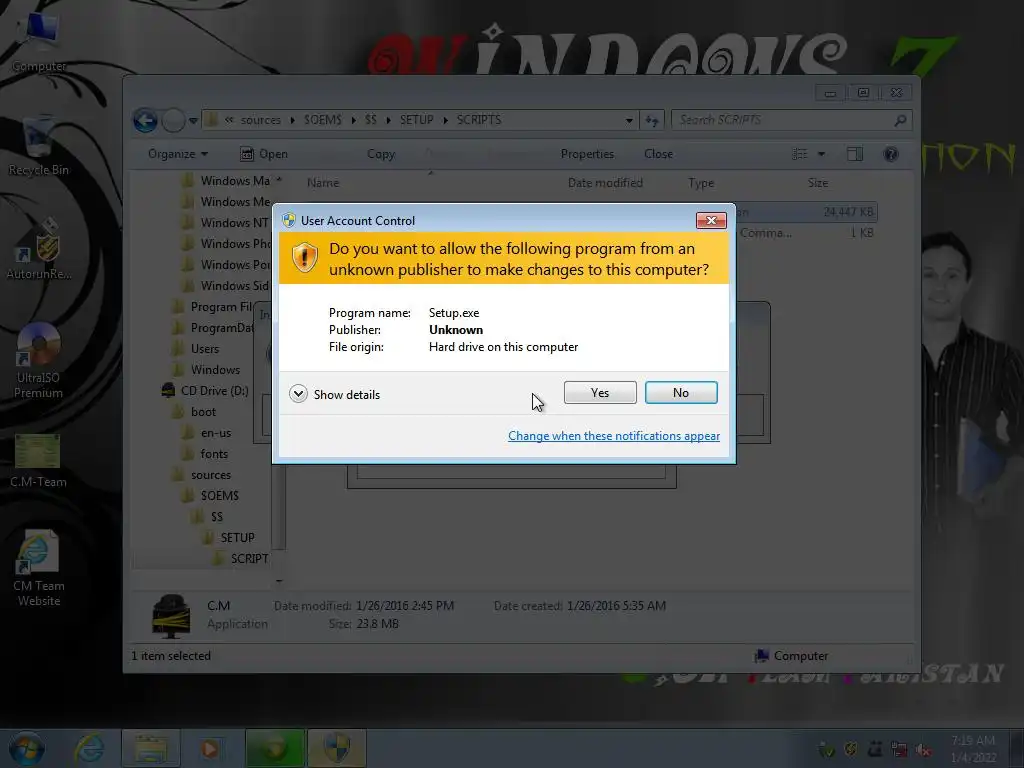Click Close in Explorer toolbar
This screenshot has width=1024, height=768.
pyautogui.click(x=658, y=154)
